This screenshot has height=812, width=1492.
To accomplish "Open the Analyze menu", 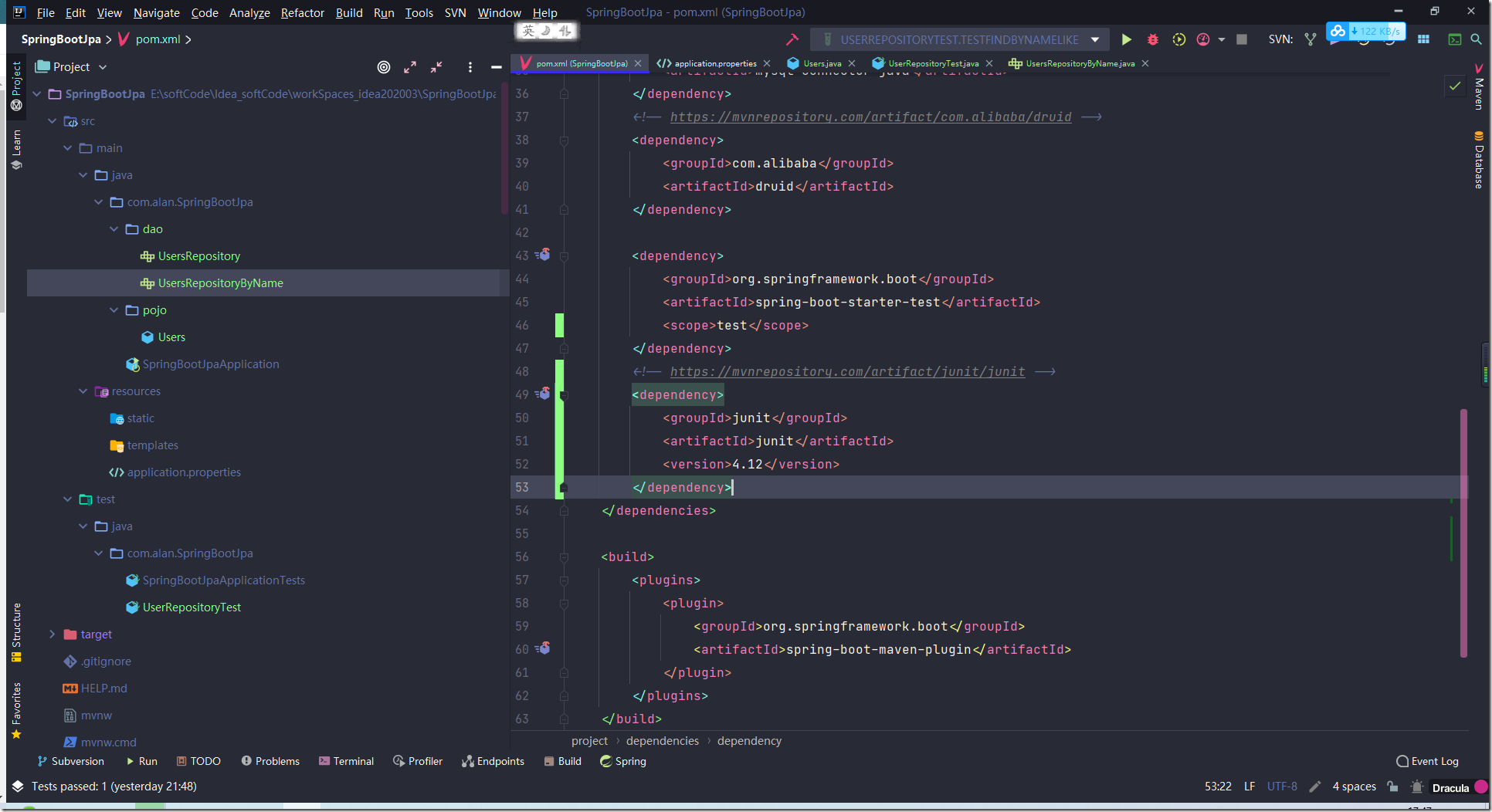I will (249, 12).
